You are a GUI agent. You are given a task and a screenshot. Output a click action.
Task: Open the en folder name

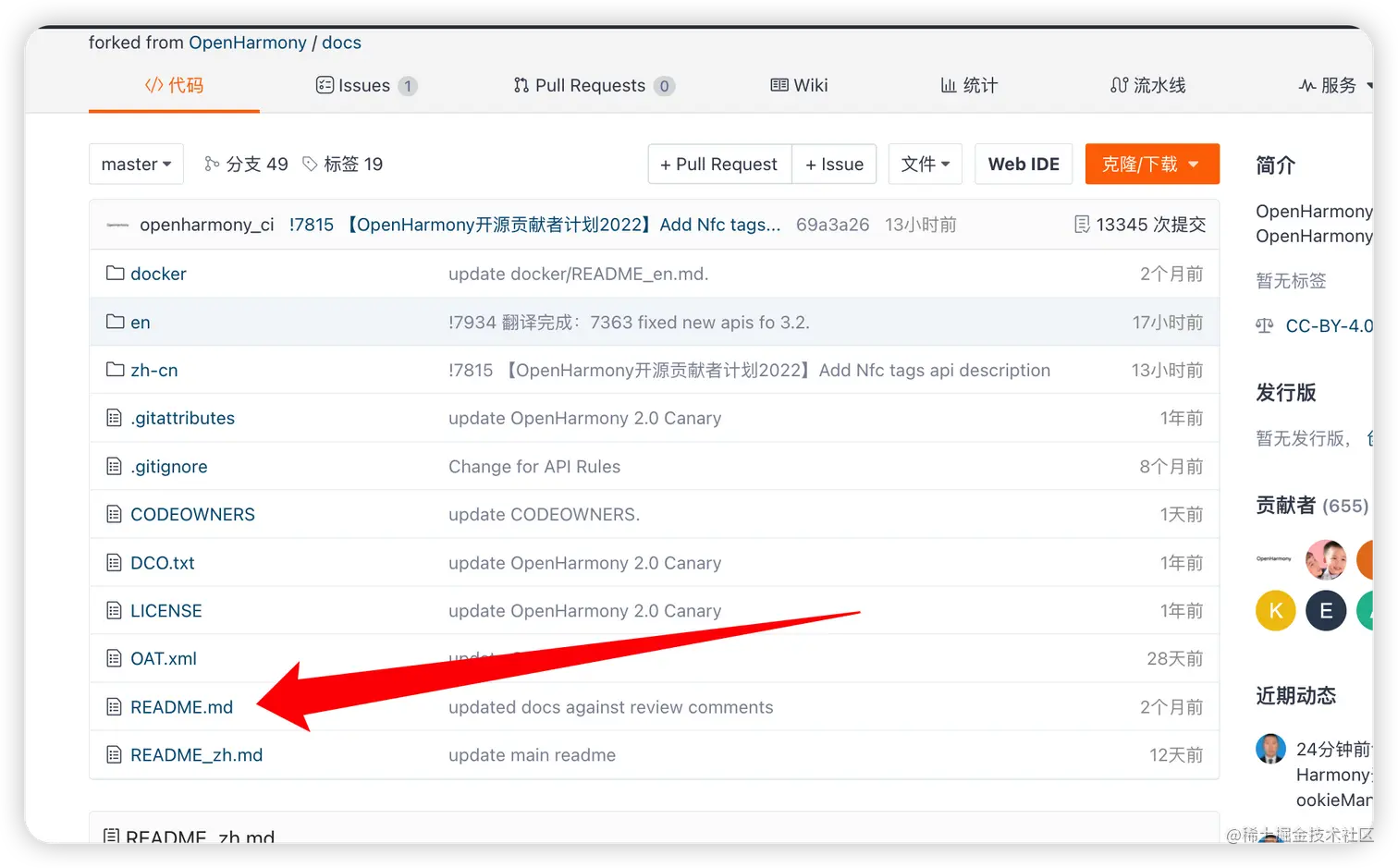(x=141, y=323)
